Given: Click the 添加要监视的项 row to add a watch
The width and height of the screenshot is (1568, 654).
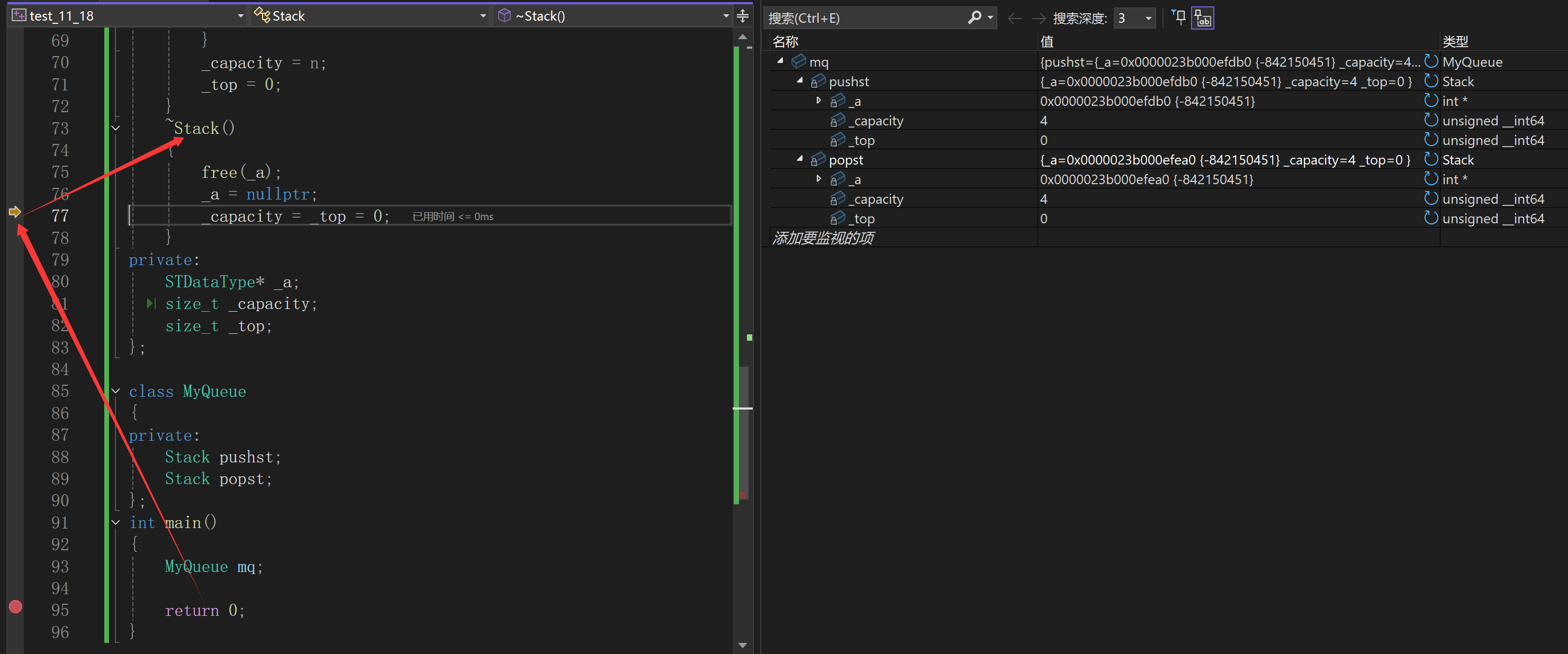Looking at the screenshot, I should (x=823, y=238).
